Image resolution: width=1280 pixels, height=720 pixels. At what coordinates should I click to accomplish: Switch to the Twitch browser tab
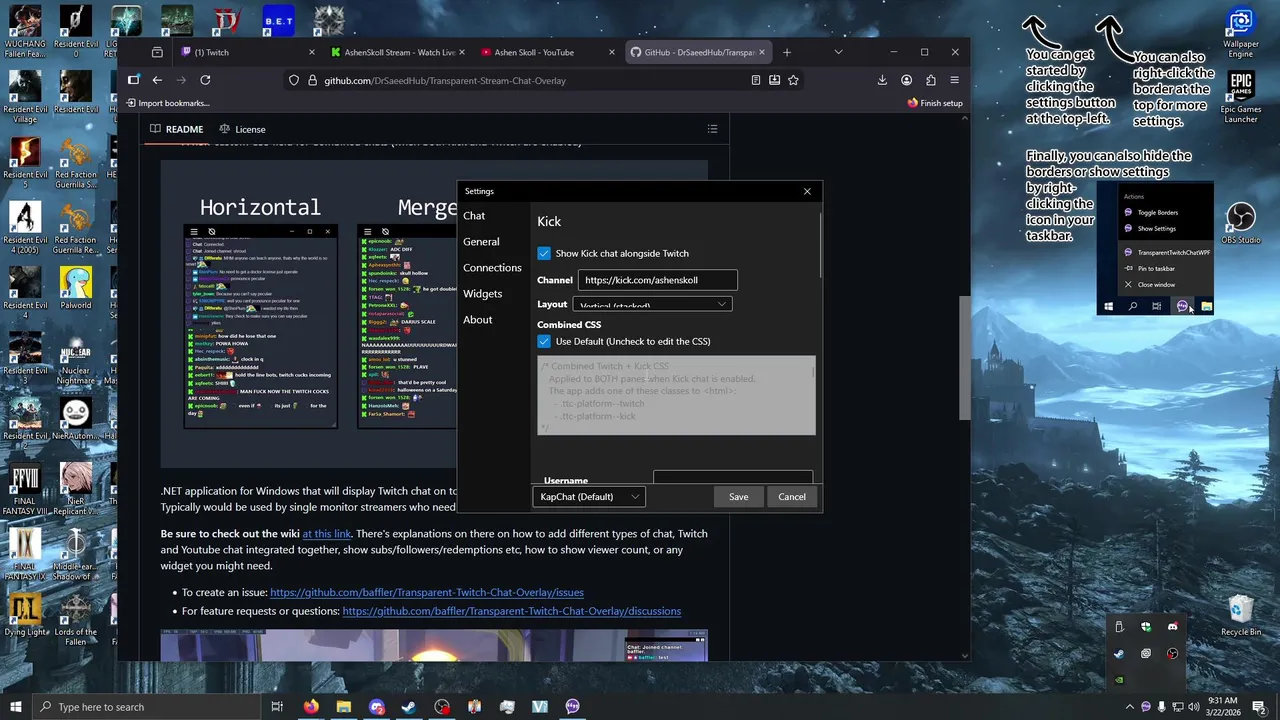pos(249,52)
